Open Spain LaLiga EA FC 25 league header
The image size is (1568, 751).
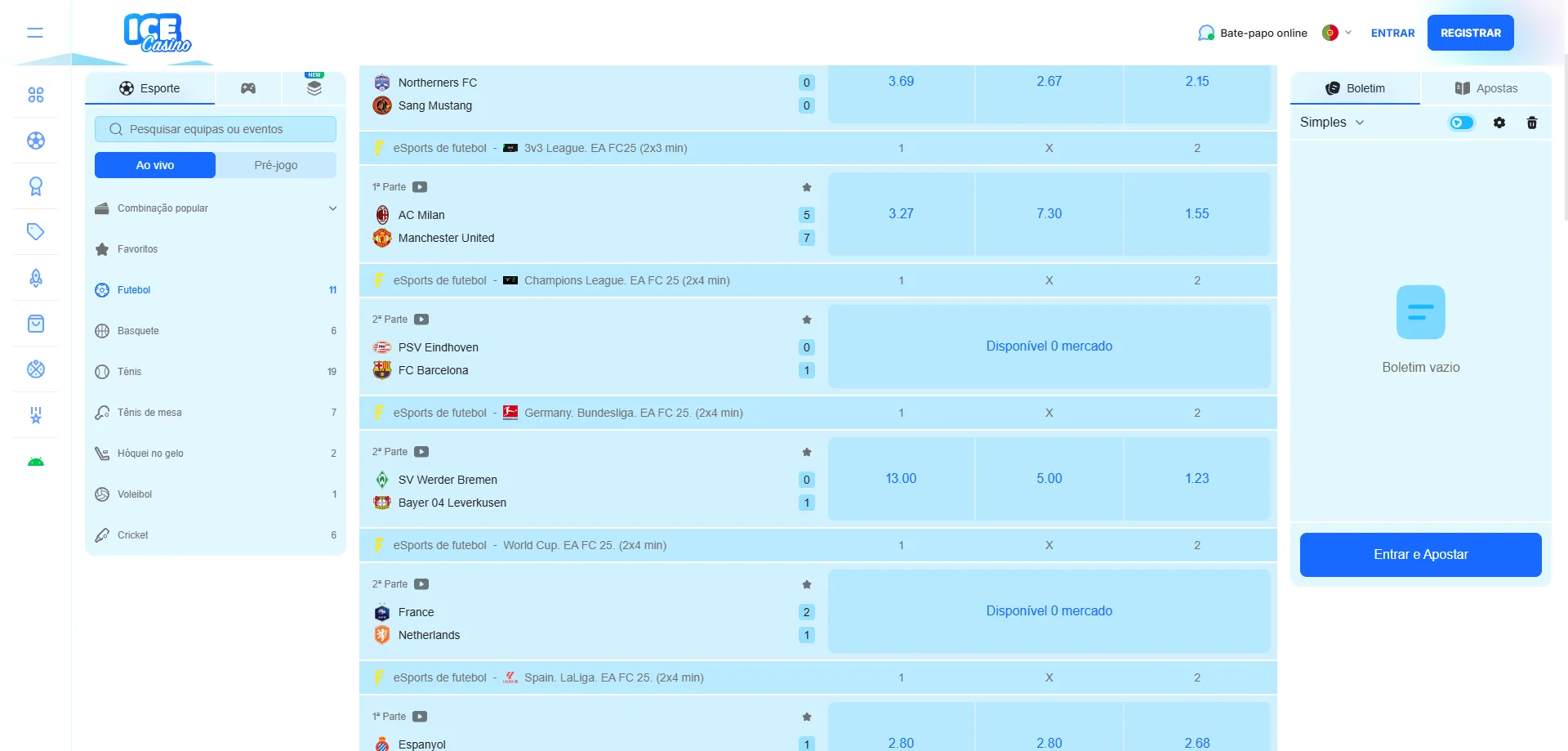[818, 677]
